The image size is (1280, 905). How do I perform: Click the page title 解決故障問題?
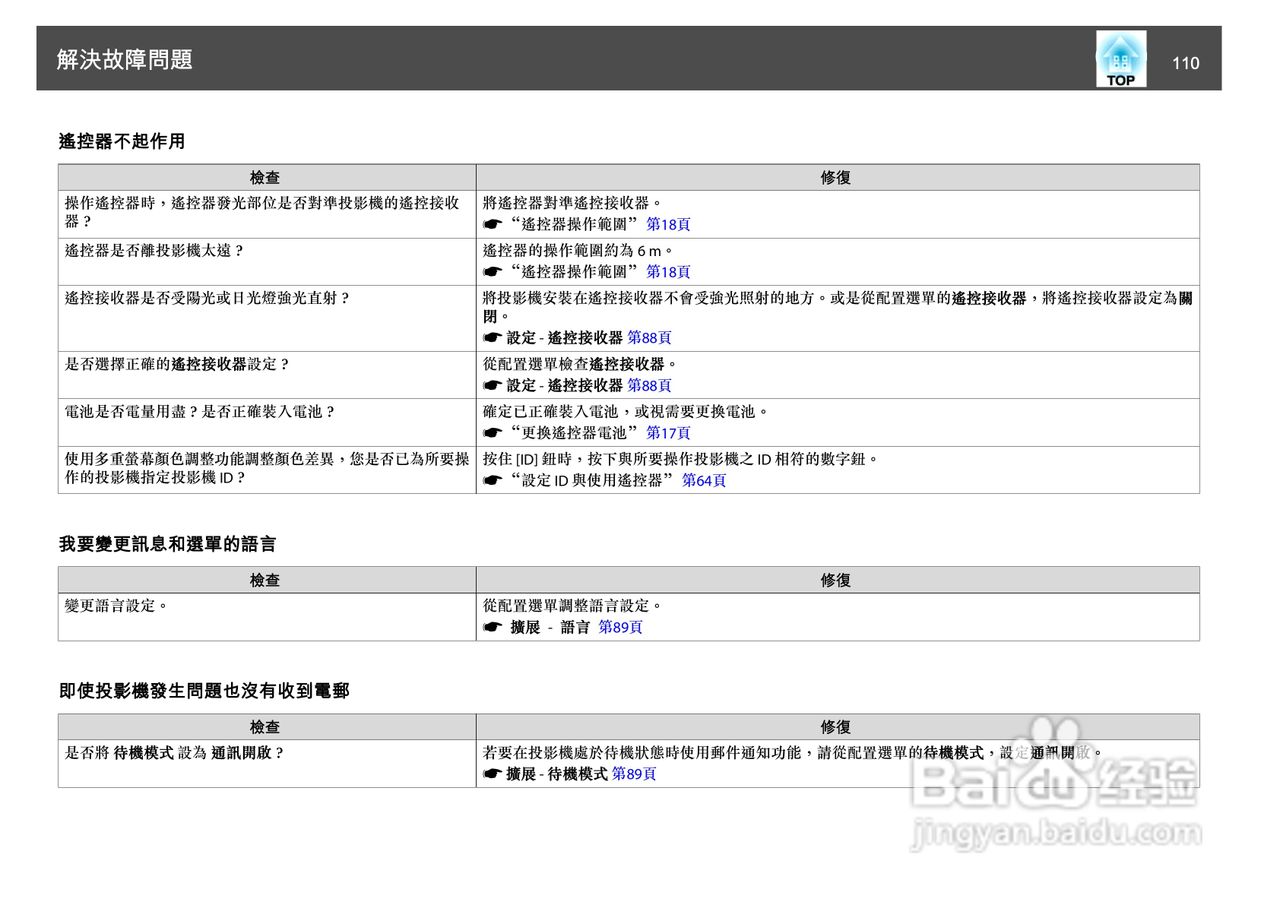pyautogui.click(x=125, y=60)
